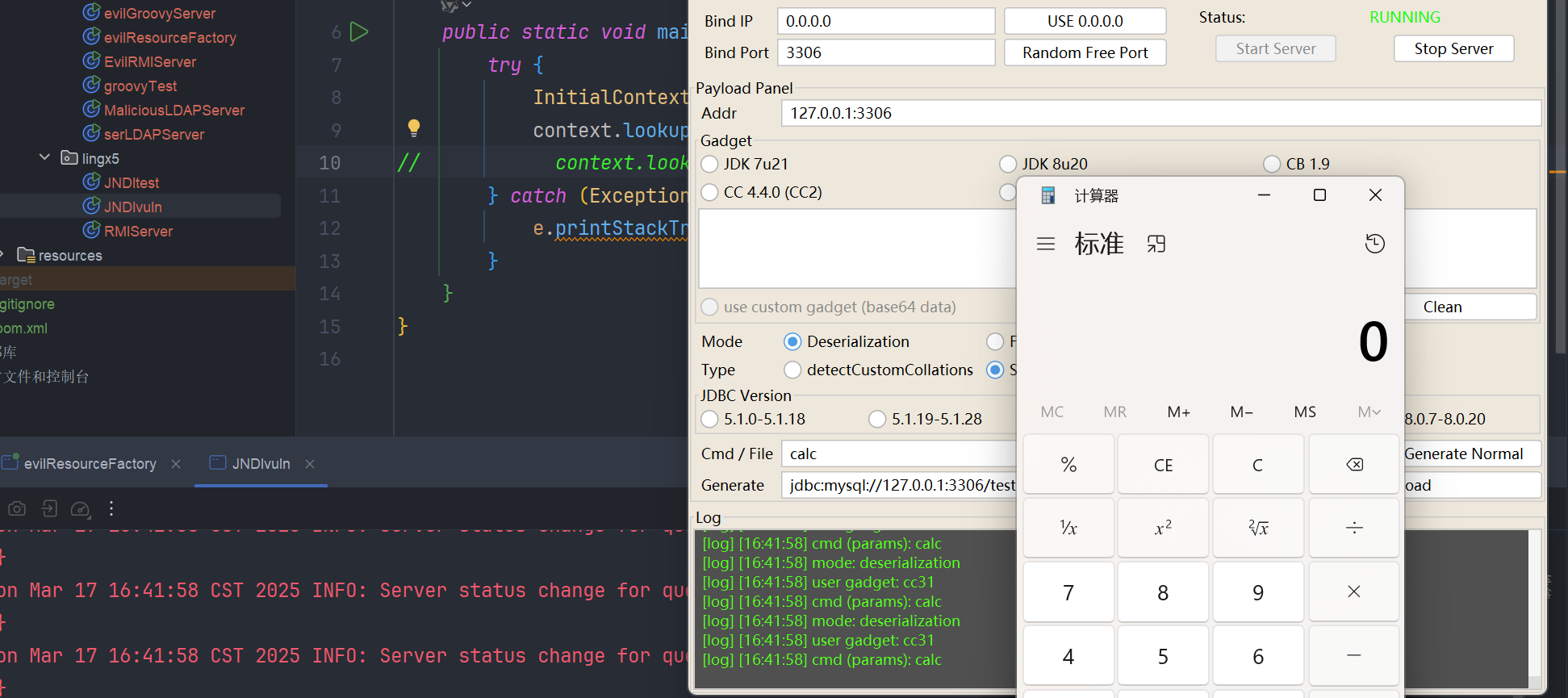The height and width of the screenshot is (698, 1568).
Task: Maximize the calculator window
Action: click(1319, 195)
